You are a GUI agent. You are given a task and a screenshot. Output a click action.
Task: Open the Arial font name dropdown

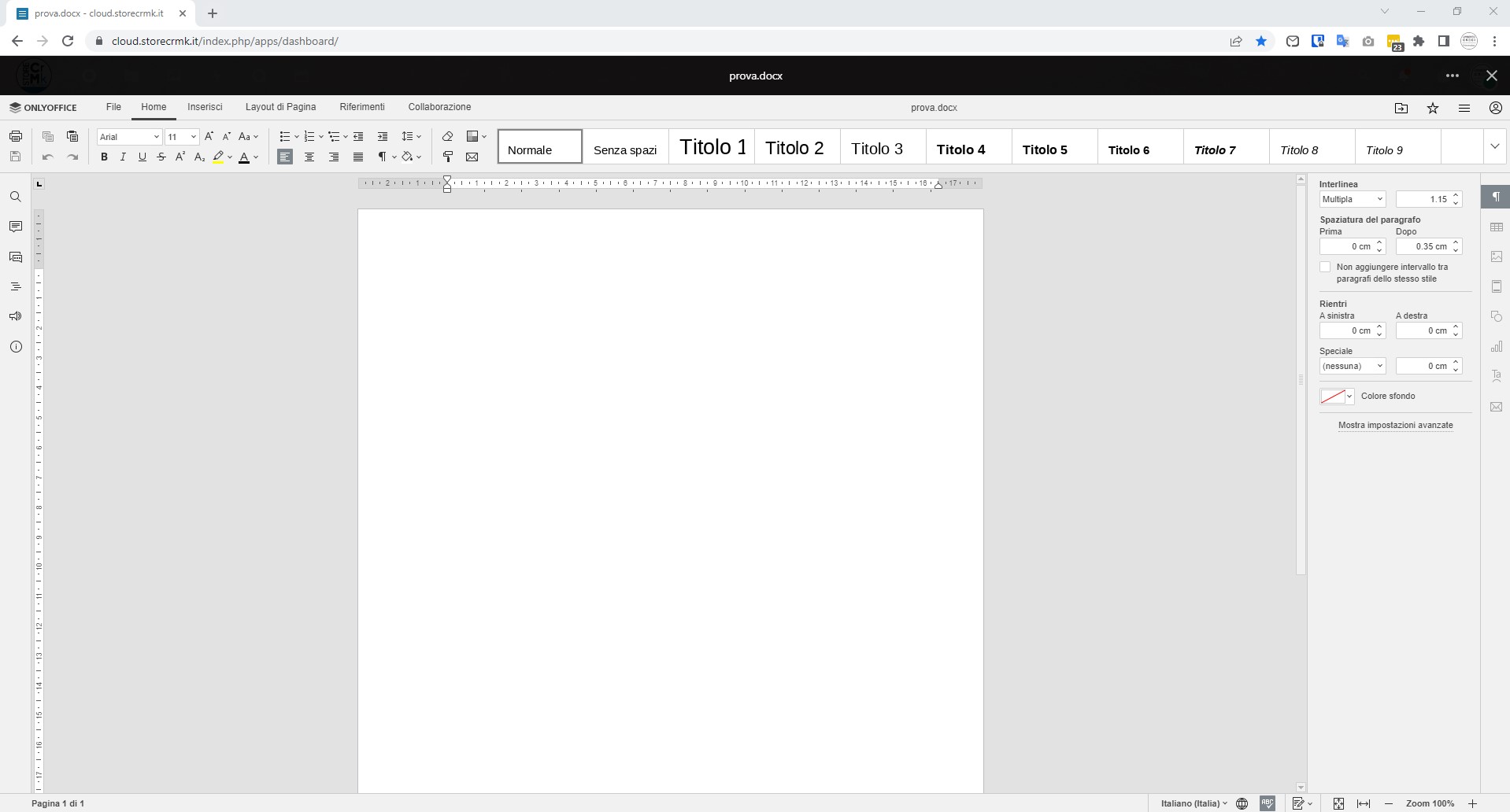click(x=129, y=137)
